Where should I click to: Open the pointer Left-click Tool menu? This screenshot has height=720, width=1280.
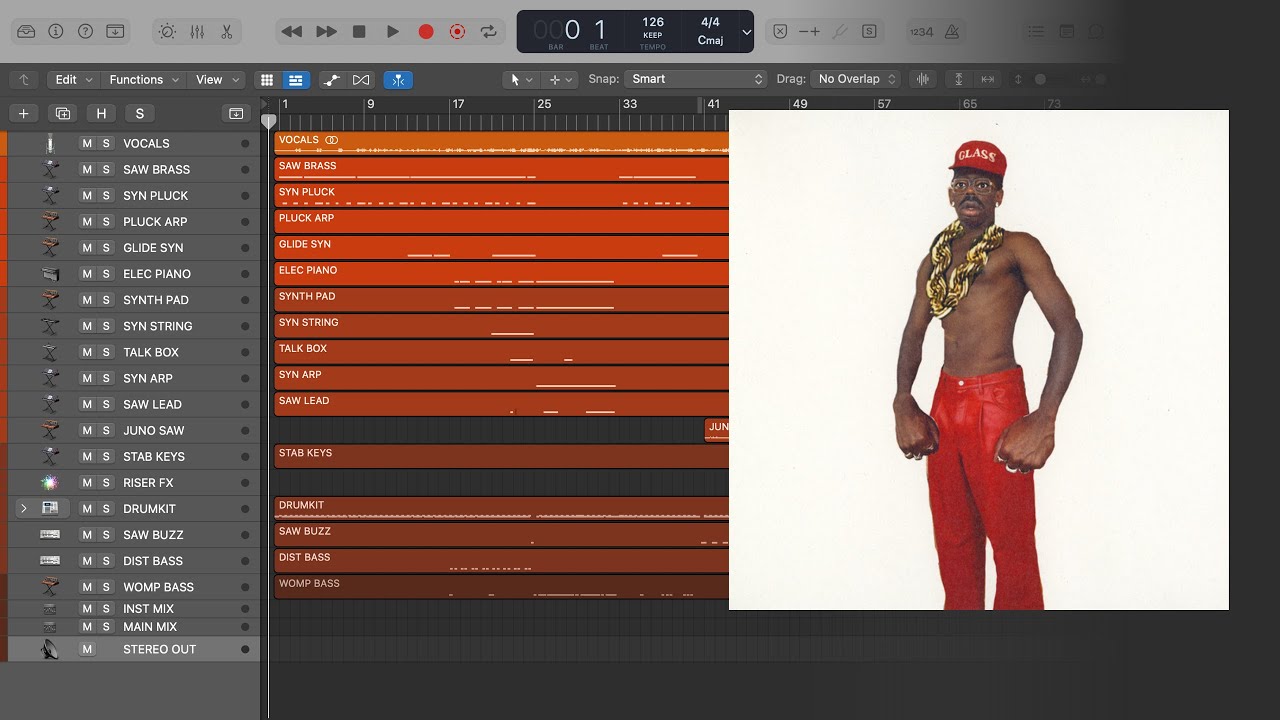[x=521, y=80]
